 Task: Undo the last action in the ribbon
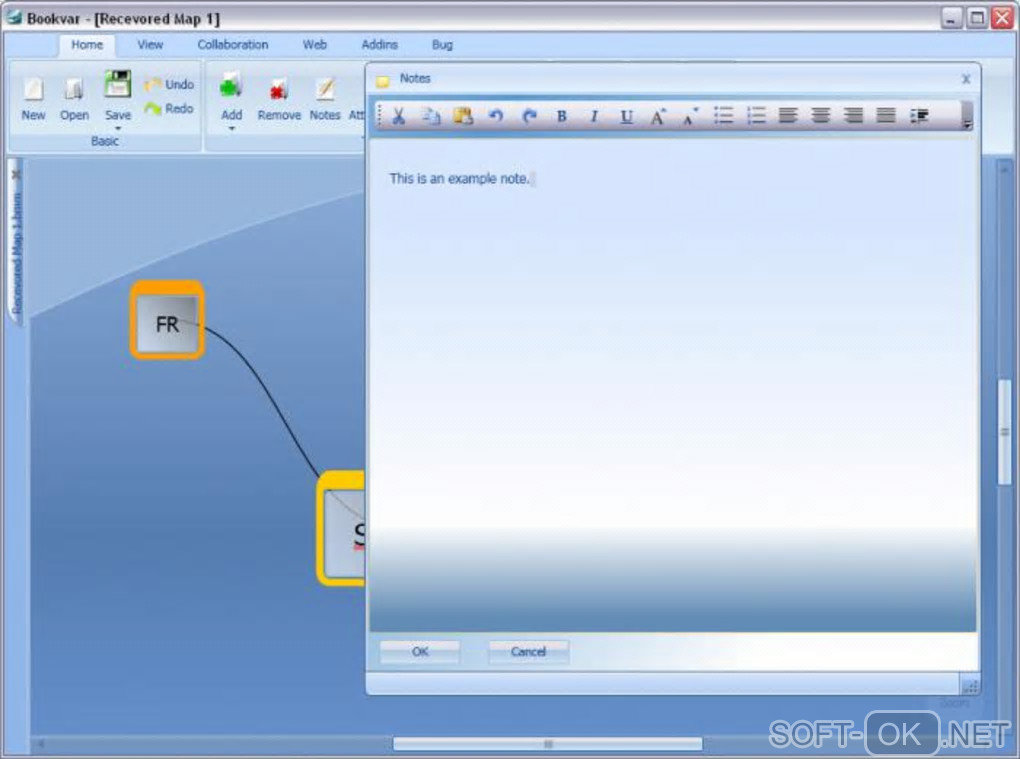tap(169, 85)
